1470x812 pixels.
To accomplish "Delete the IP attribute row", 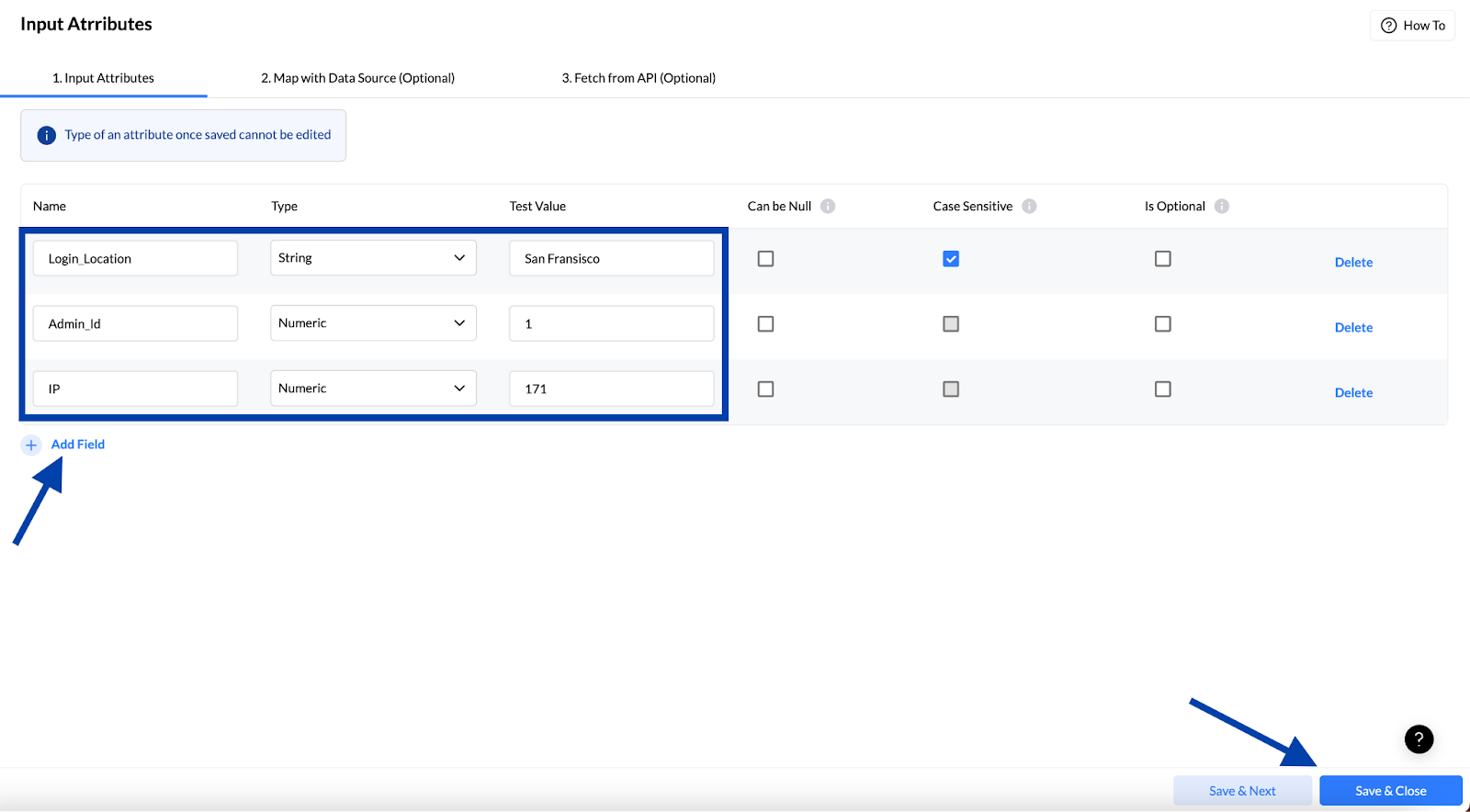I will 1353,393.
